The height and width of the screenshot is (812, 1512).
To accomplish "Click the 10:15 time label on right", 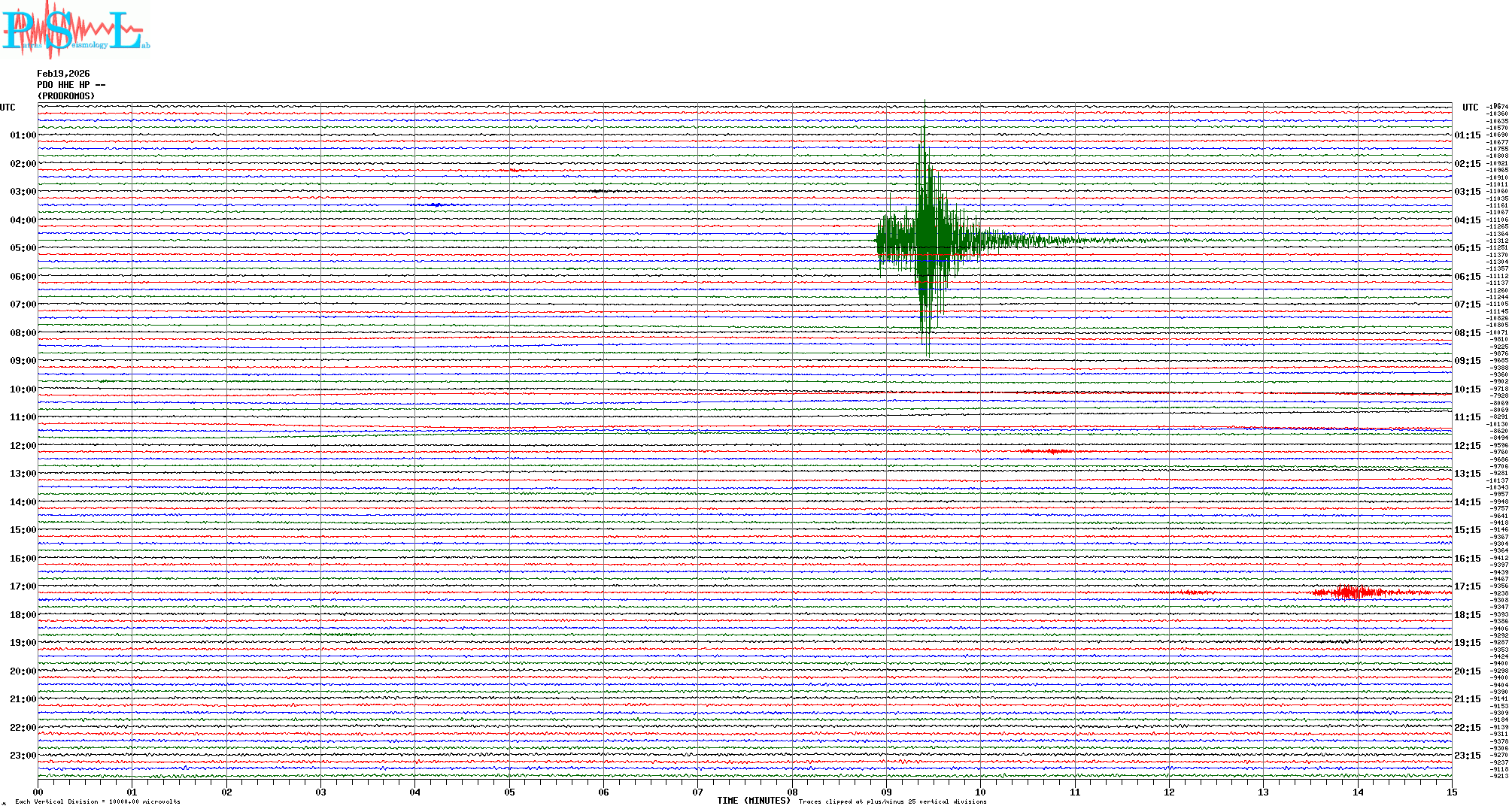I will coord(1467,389).
